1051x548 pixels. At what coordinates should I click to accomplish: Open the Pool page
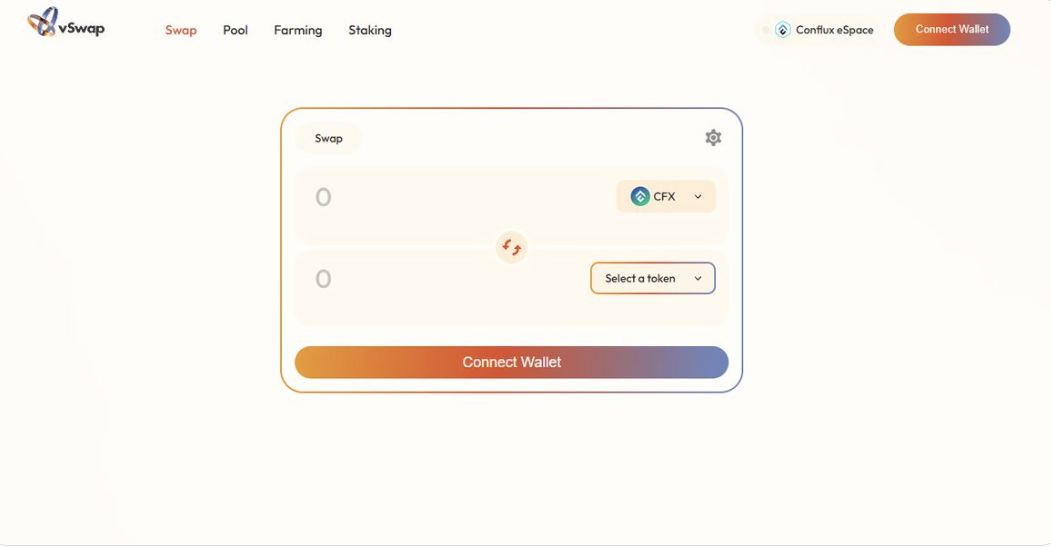(x=235, y=30)
